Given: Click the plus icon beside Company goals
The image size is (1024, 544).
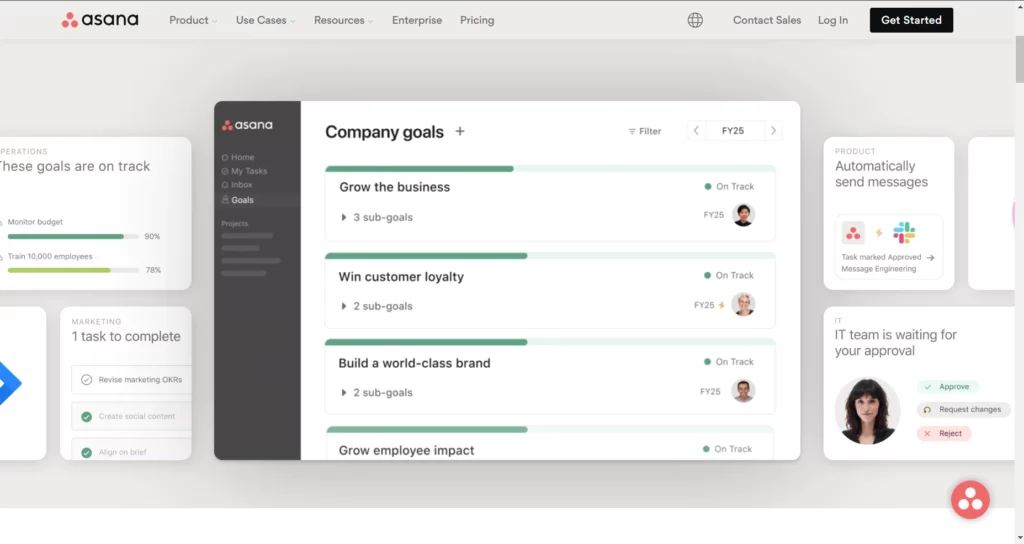Looking at the screenshot, I should 460,131.
